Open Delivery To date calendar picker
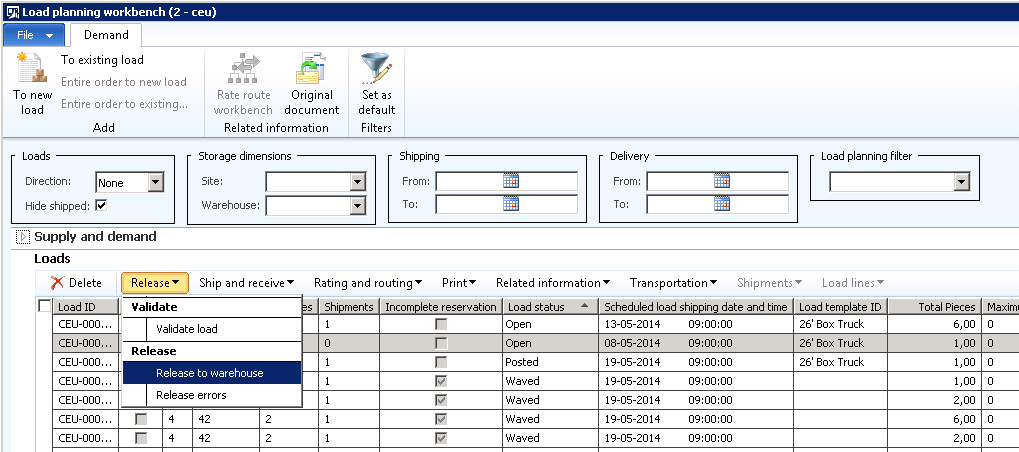1019x452 pixels. (x=722, y=204)
